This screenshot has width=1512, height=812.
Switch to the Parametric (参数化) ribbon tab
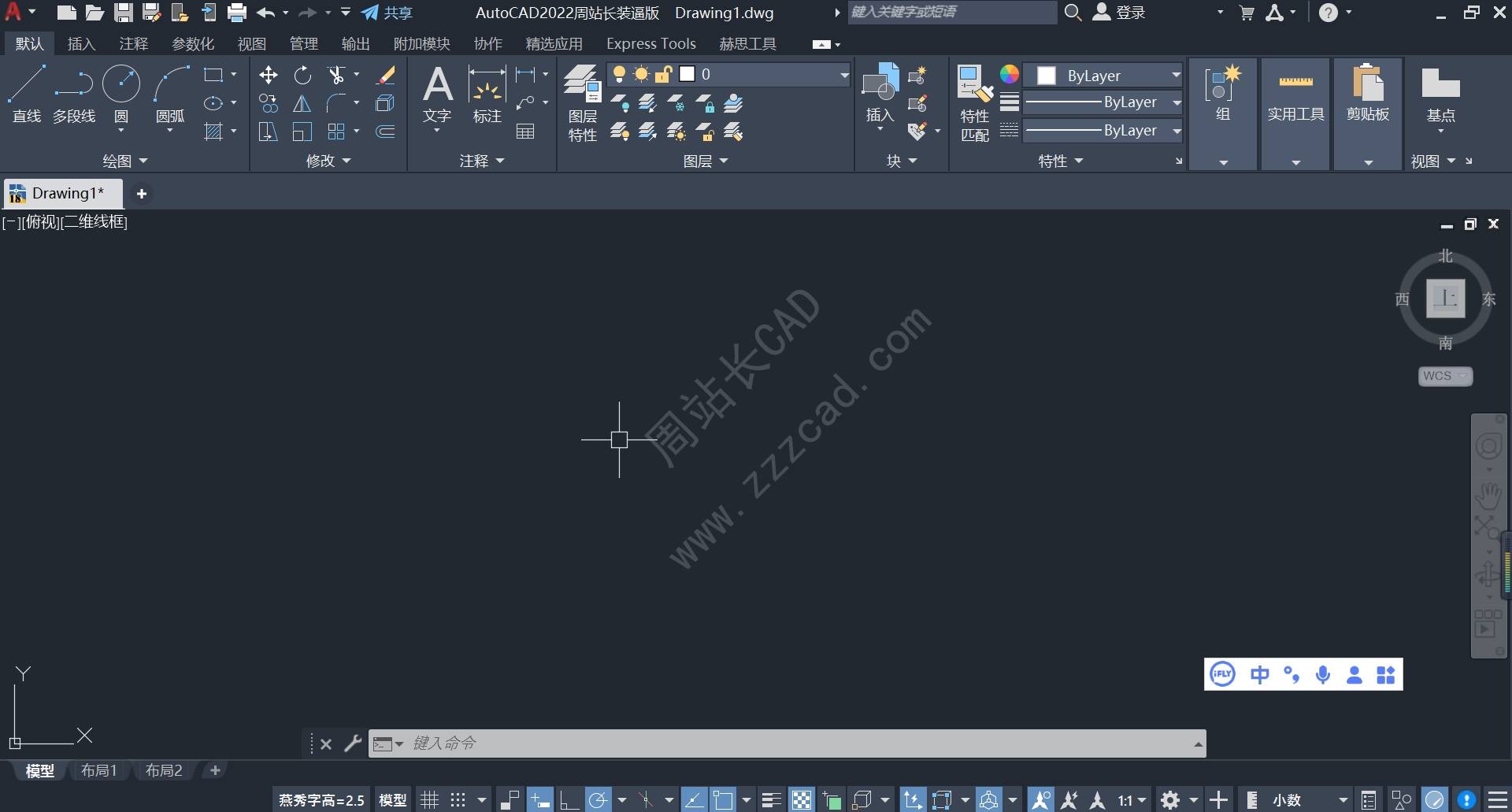point(193,44)
